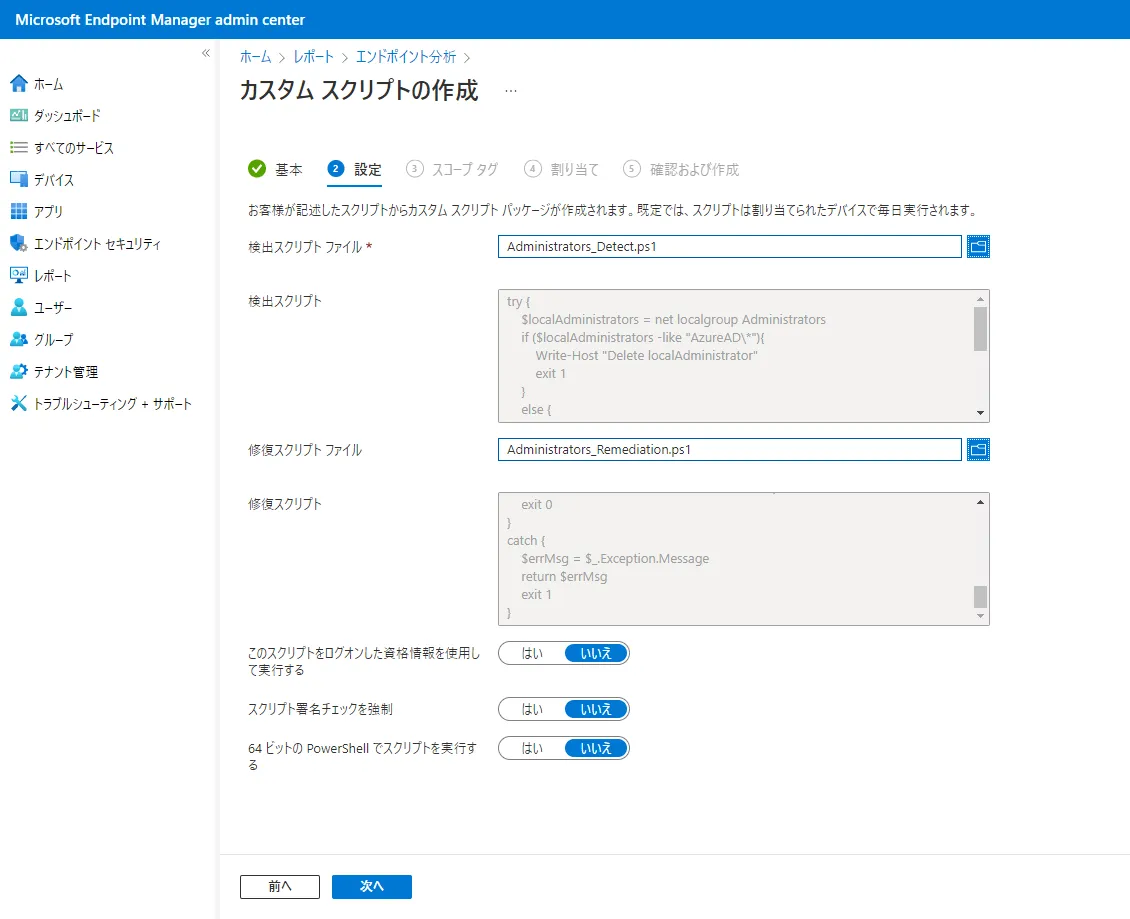Select the 設定 wizard step tab
This screenshot has height=919, width=1130.
(x=355, y=169)
